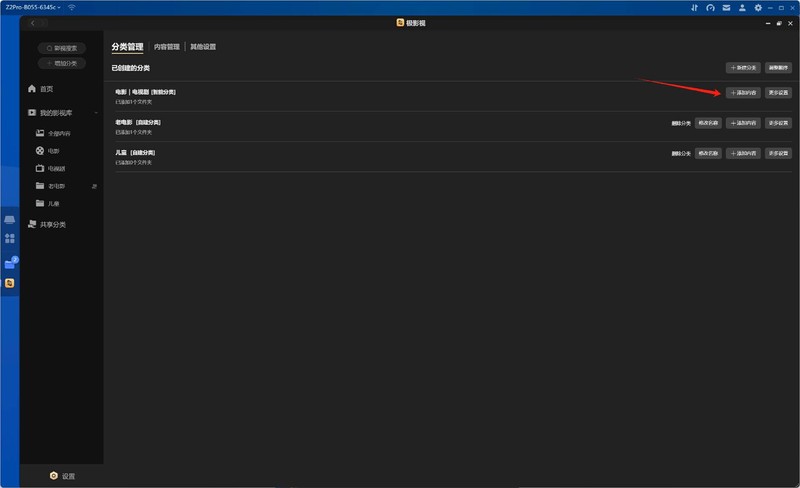Collapse the 我的影视库 section chevron

[x=96, y=113]
